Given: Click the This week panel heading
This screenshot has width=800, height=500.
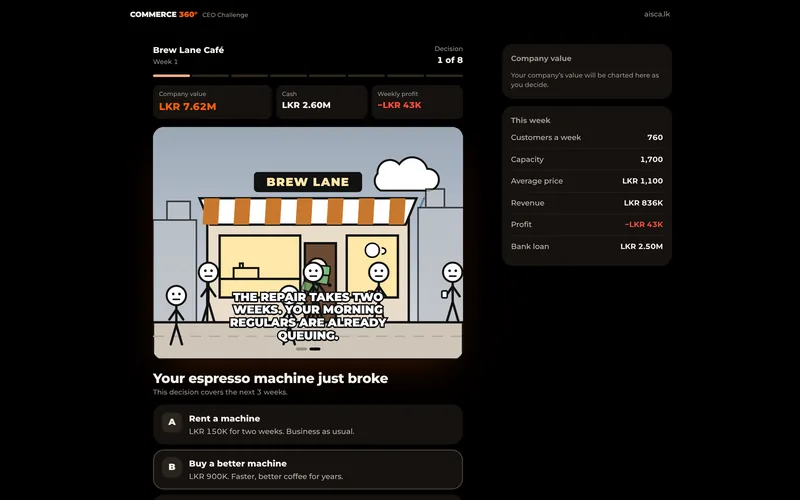Looking at the screenshot, I should [530, 120].
